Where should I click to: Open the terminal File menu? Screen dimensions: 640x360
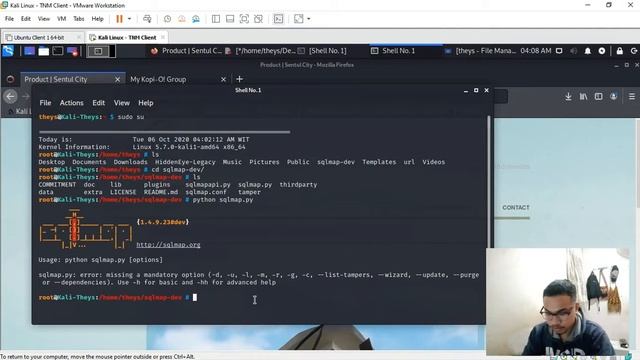[45, 103]
